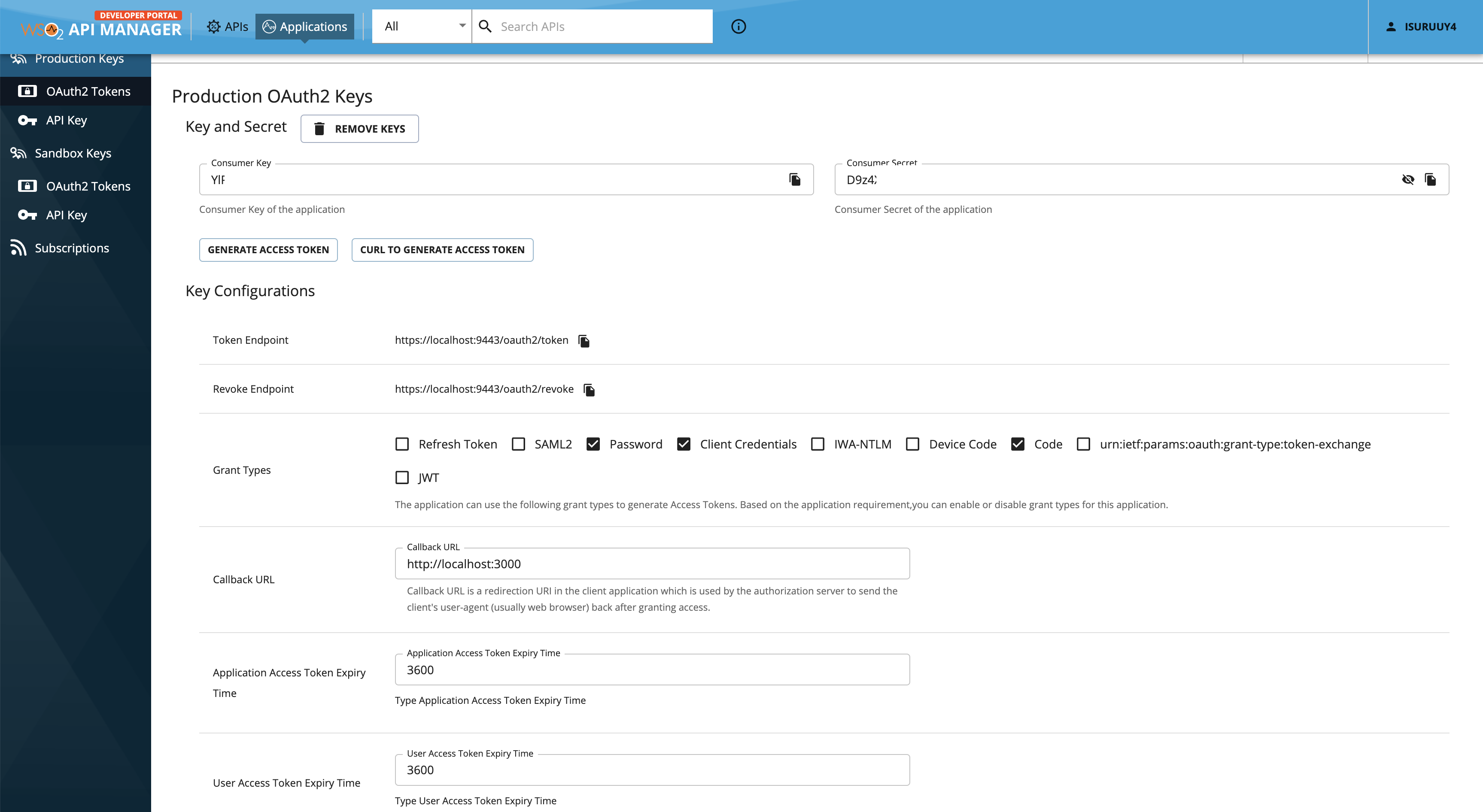Enable the SAML2 grant type
The image size is (1483, 812).
click(x=519, y=444)
